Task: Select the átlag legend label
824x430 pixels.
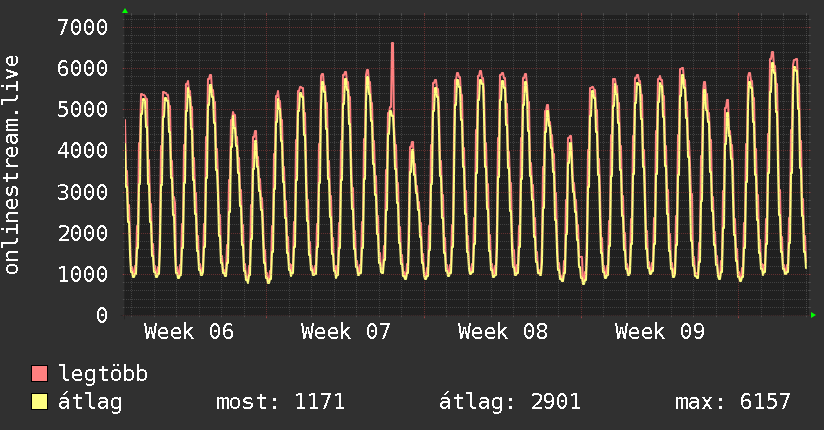Action: [x=90, y=402]
